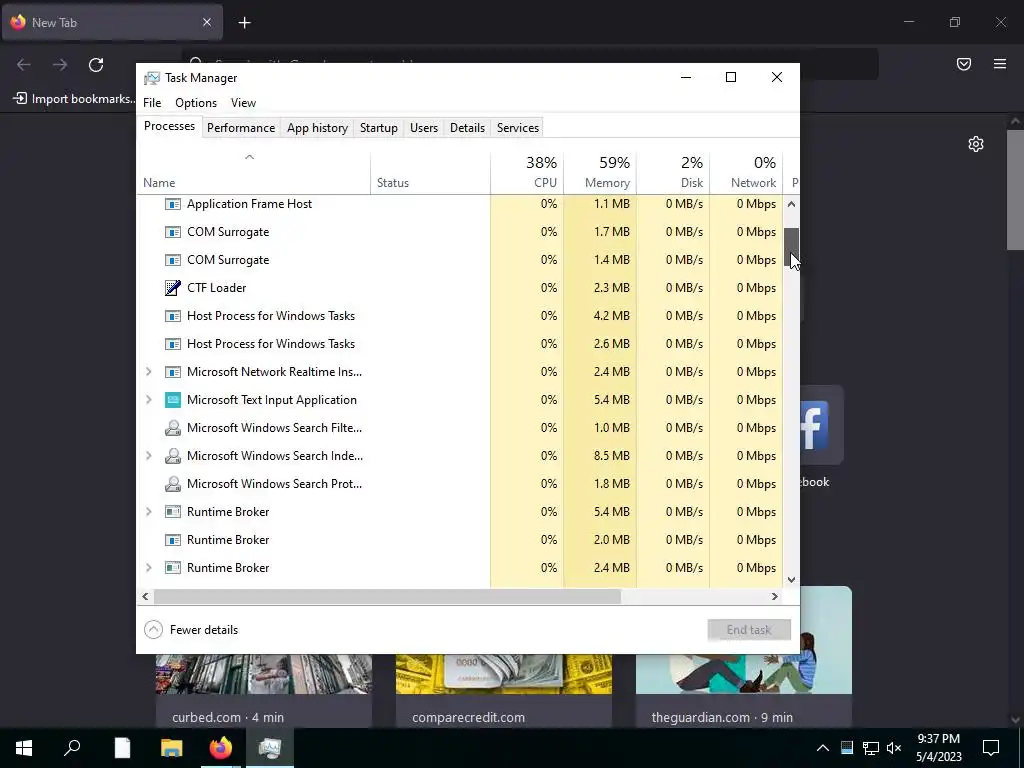This screenshot has height=768, width=1024.
Task: Click the CTF Loader pen icon
Action: click(x=172, y=288)
